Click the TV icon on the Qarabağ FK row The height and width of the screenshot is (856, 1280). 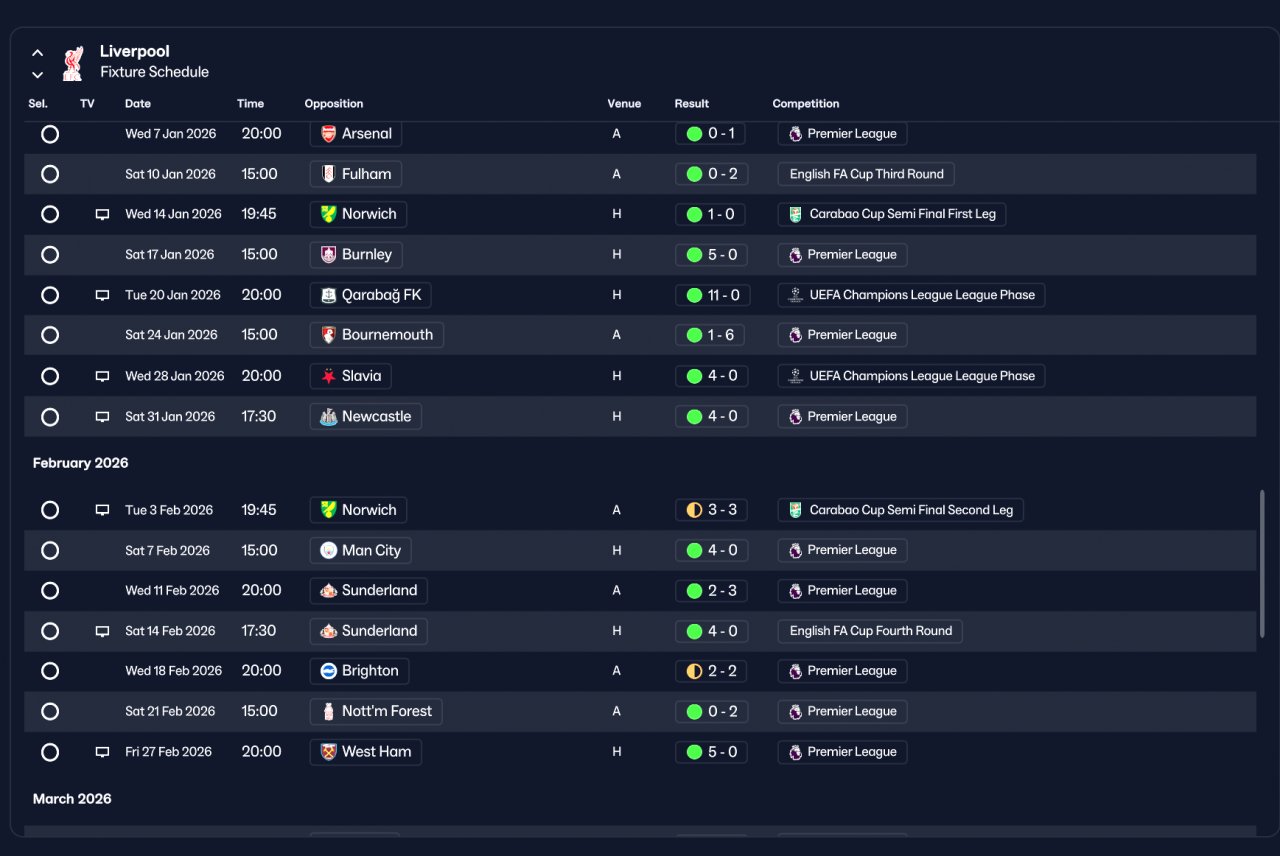(102, 295)
